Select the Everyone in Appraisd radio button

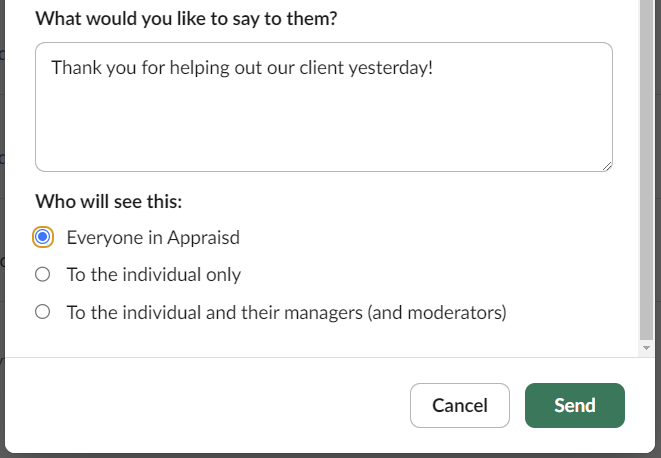tap(43, 237)
